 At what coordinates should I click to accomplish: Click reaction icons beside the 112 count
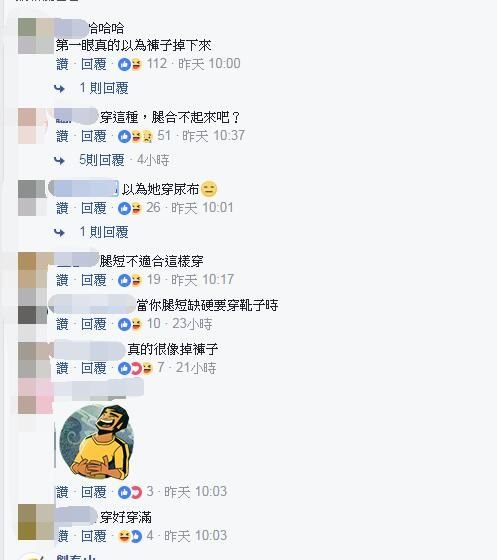(x=130, y=65)
